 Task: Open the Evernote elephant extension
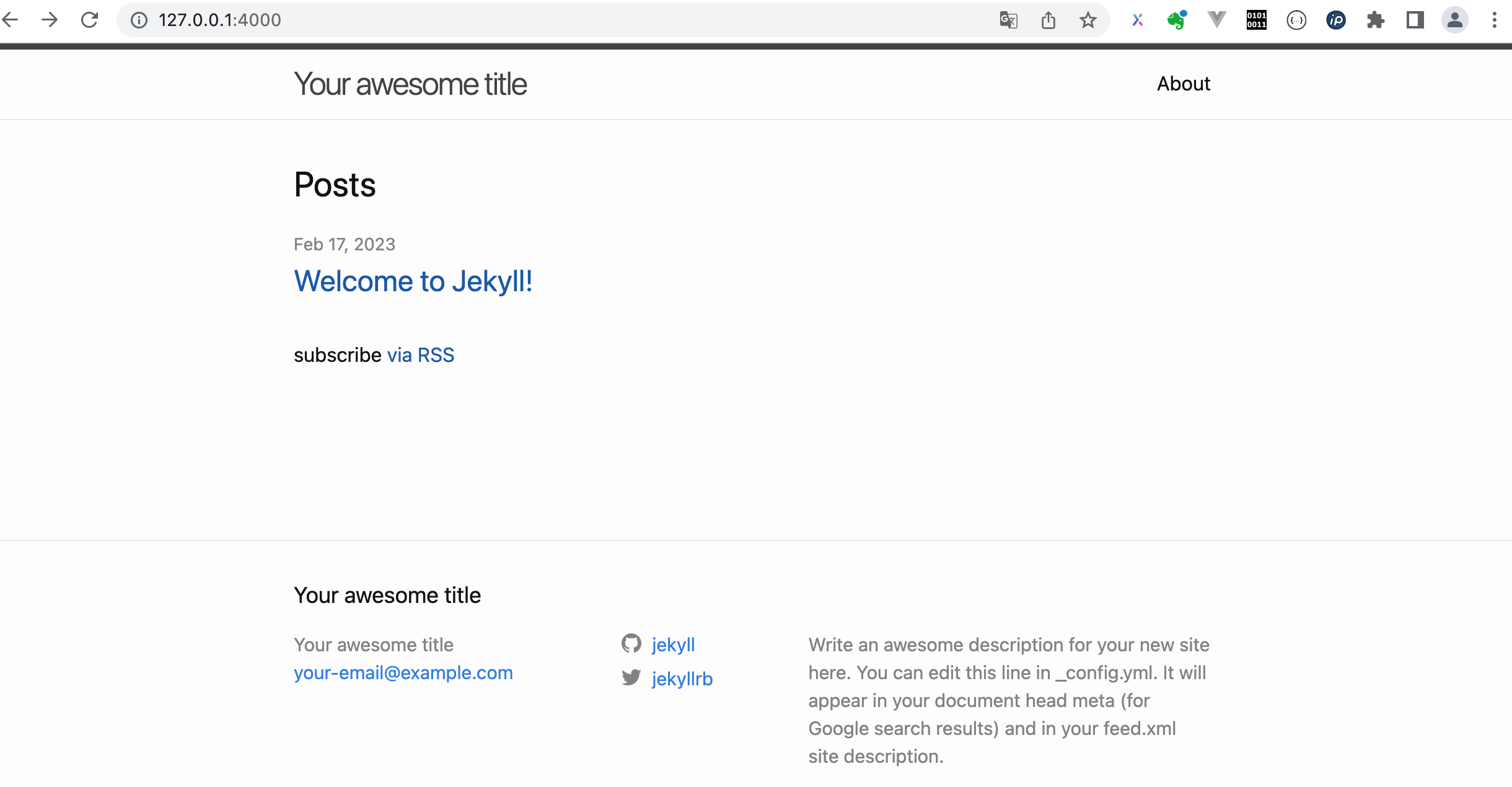[1177, 20]
